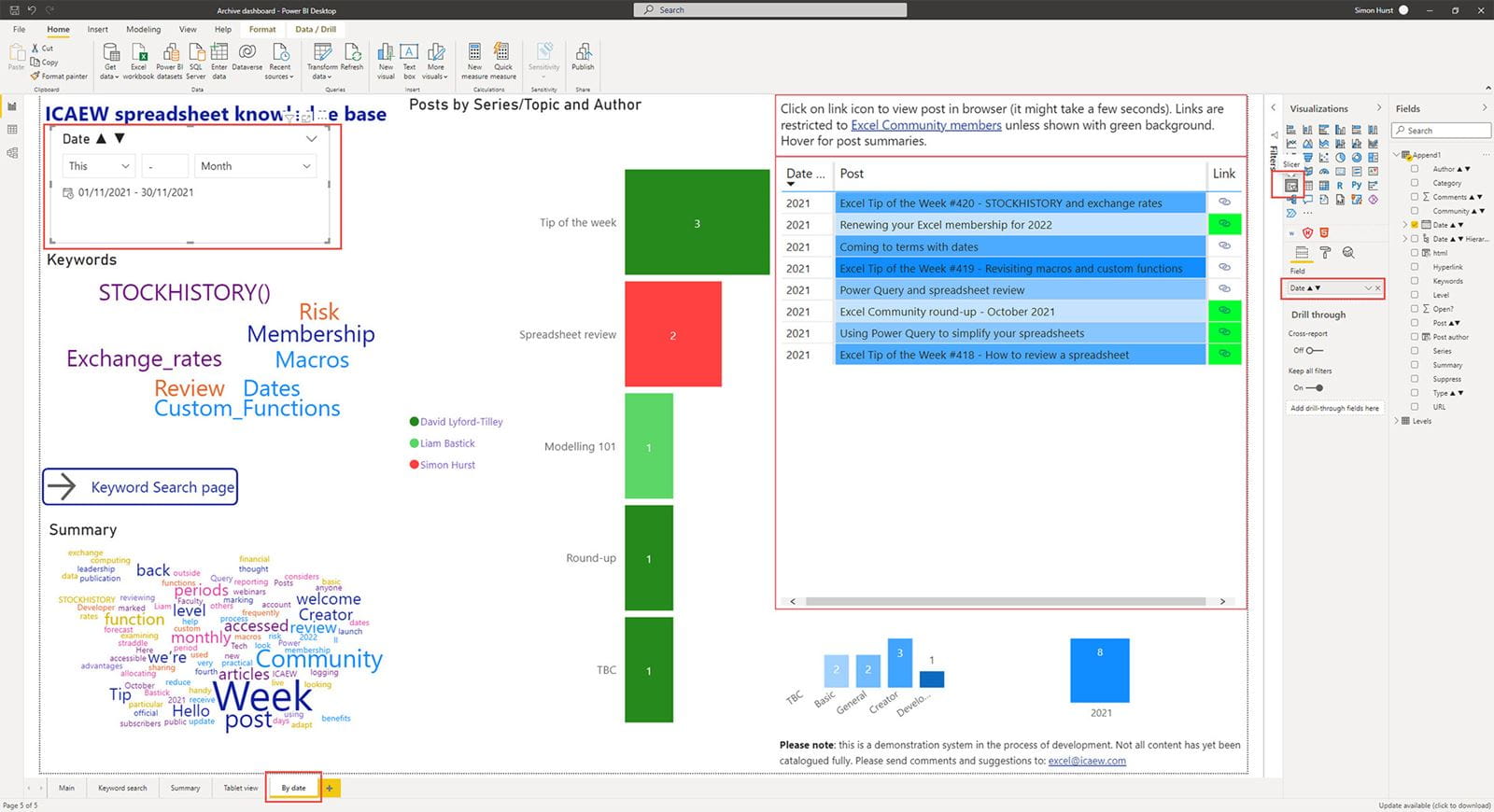Image resolution: width=1494 pixels, height=812 pixels.
Task: Tick the Author field checkbox
Action: coord(1415,169)
